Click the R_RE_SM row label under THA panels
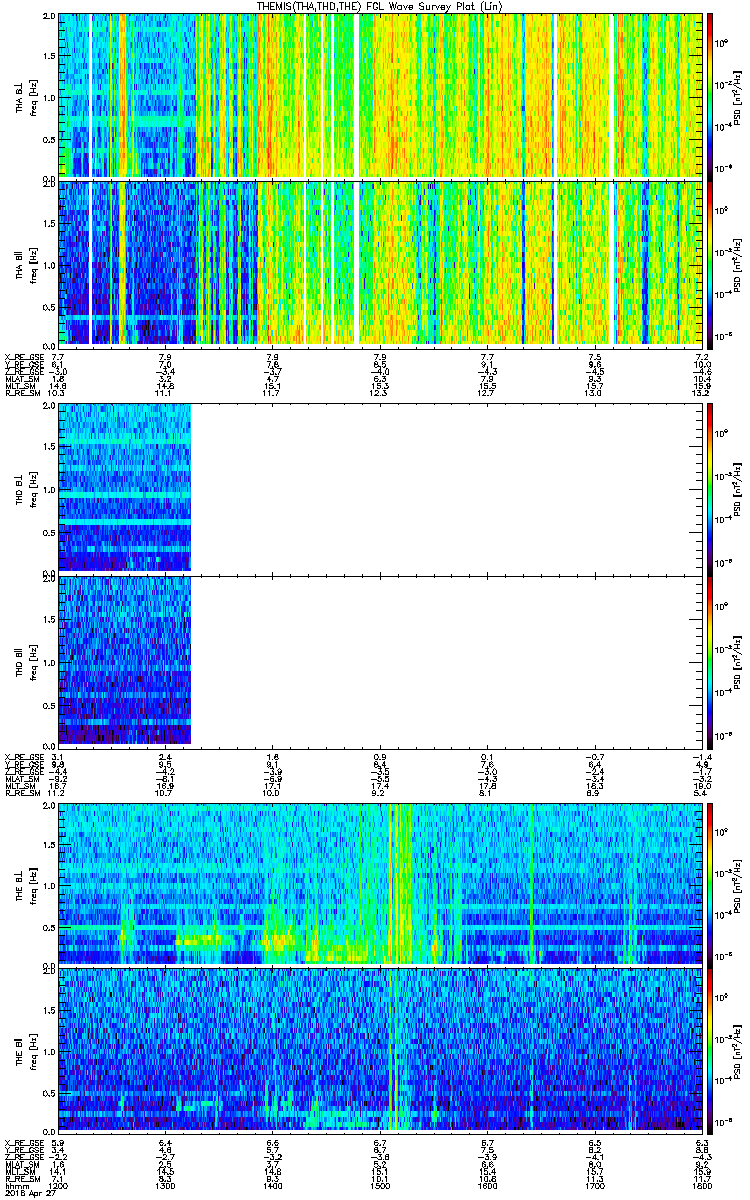750x1200 pixels. 21,394
